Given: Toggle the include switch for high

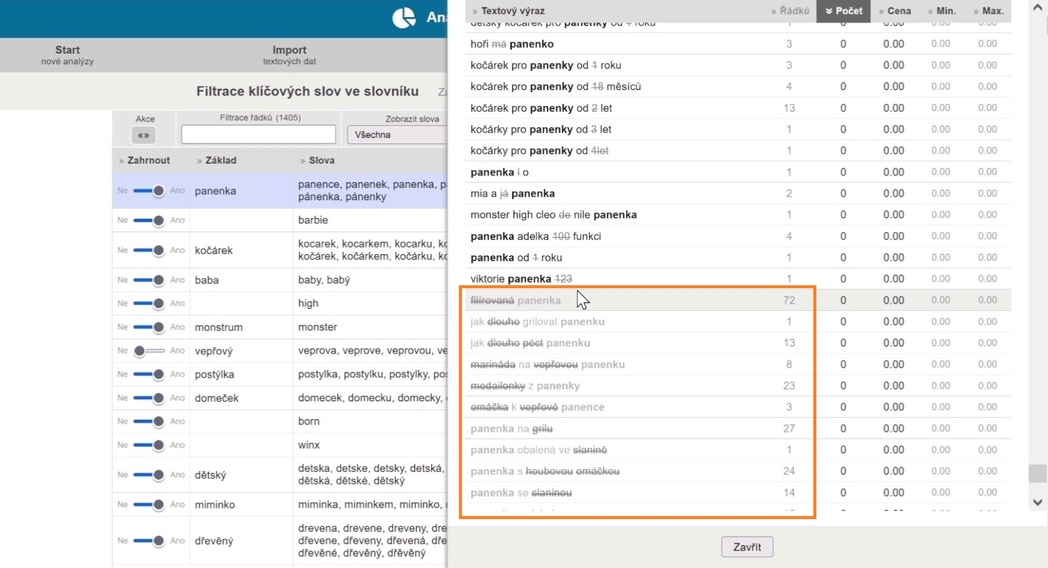Looking at the screenshot, I should click(148, 303).
